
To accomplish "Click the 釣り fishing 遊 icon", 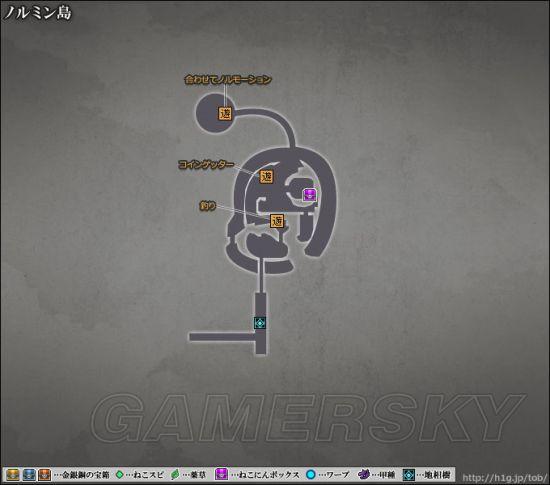I will [277, 221].
